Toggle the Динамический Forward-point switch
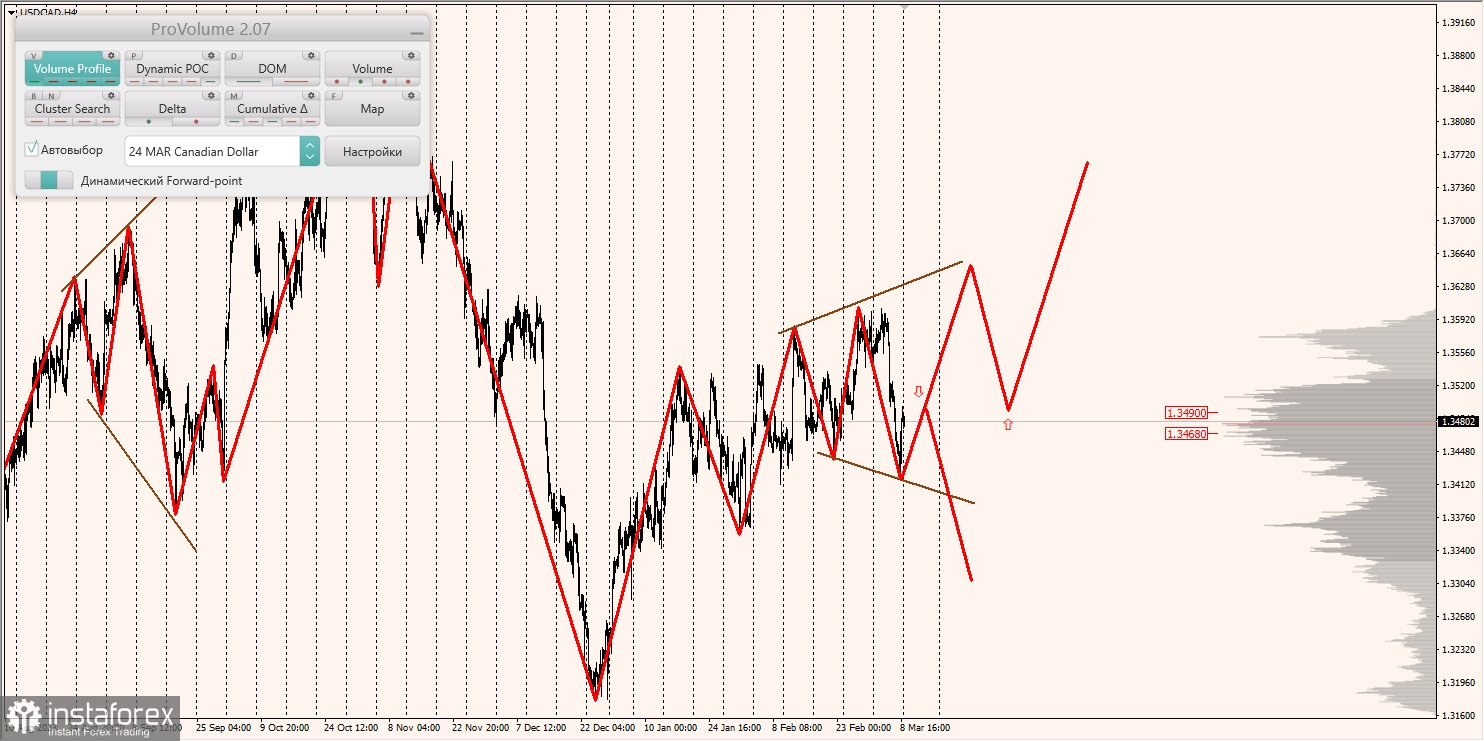1484x741 pixels. pyautogui.click(x=49, y=180)
